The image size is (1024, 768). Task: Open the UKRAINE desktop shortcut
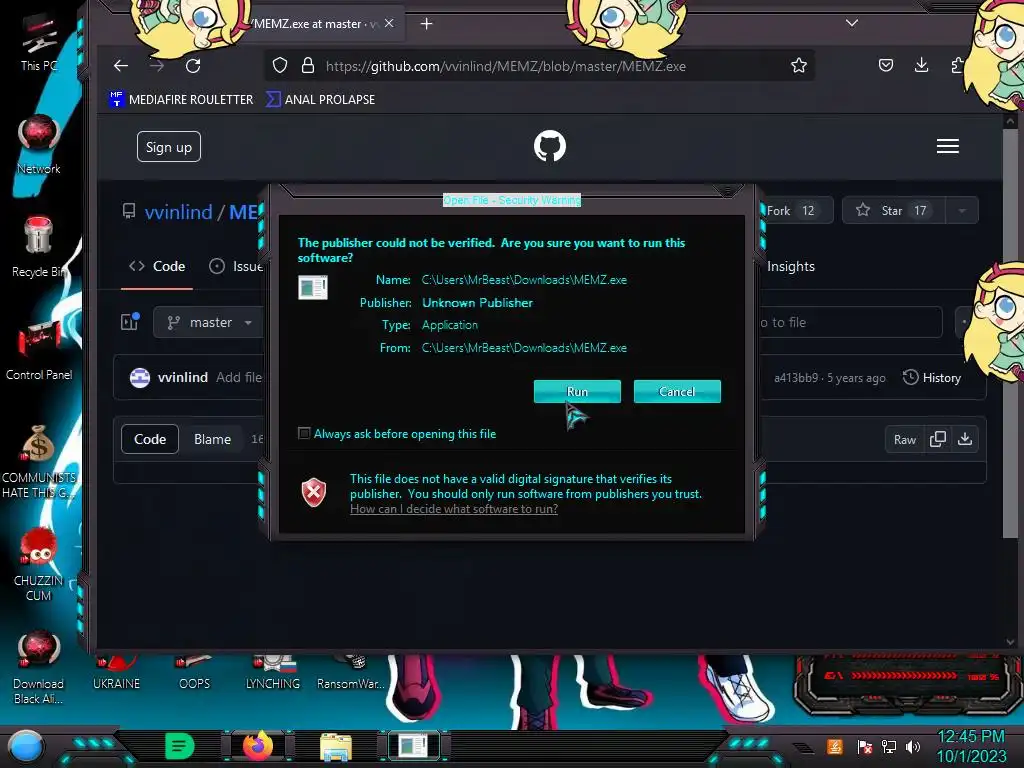point(116,673)
